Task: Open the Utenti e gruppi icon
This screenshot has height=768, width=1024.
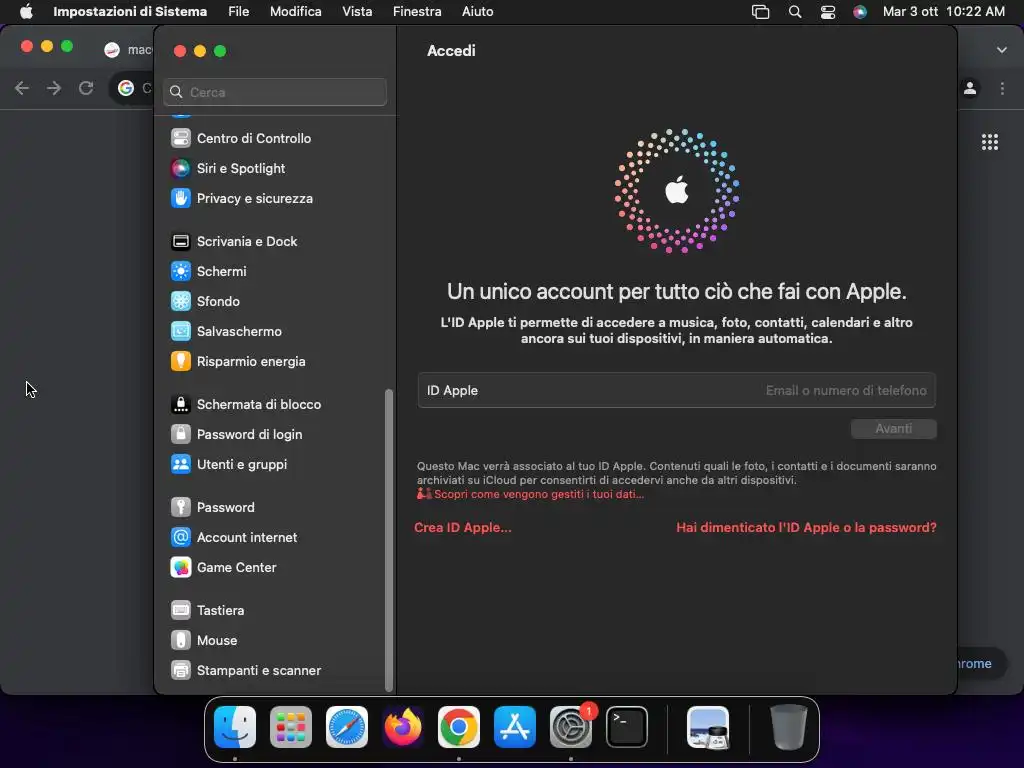Action: click(x=181, y=465)
